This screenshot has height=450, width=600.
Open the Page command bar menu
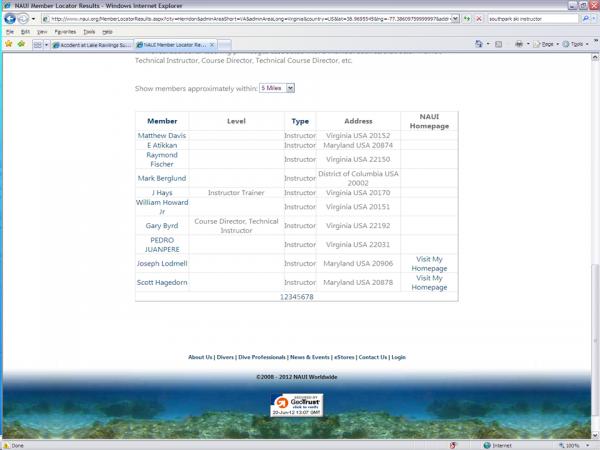coord(546,44)
